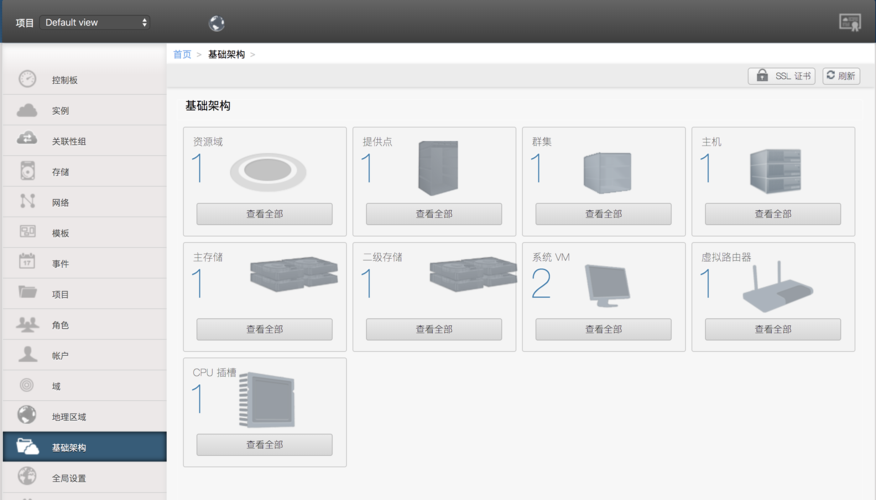Open the Global Settings (全局设置) icon
Viewport: 876px width, 500px height.
pos(27,476)
